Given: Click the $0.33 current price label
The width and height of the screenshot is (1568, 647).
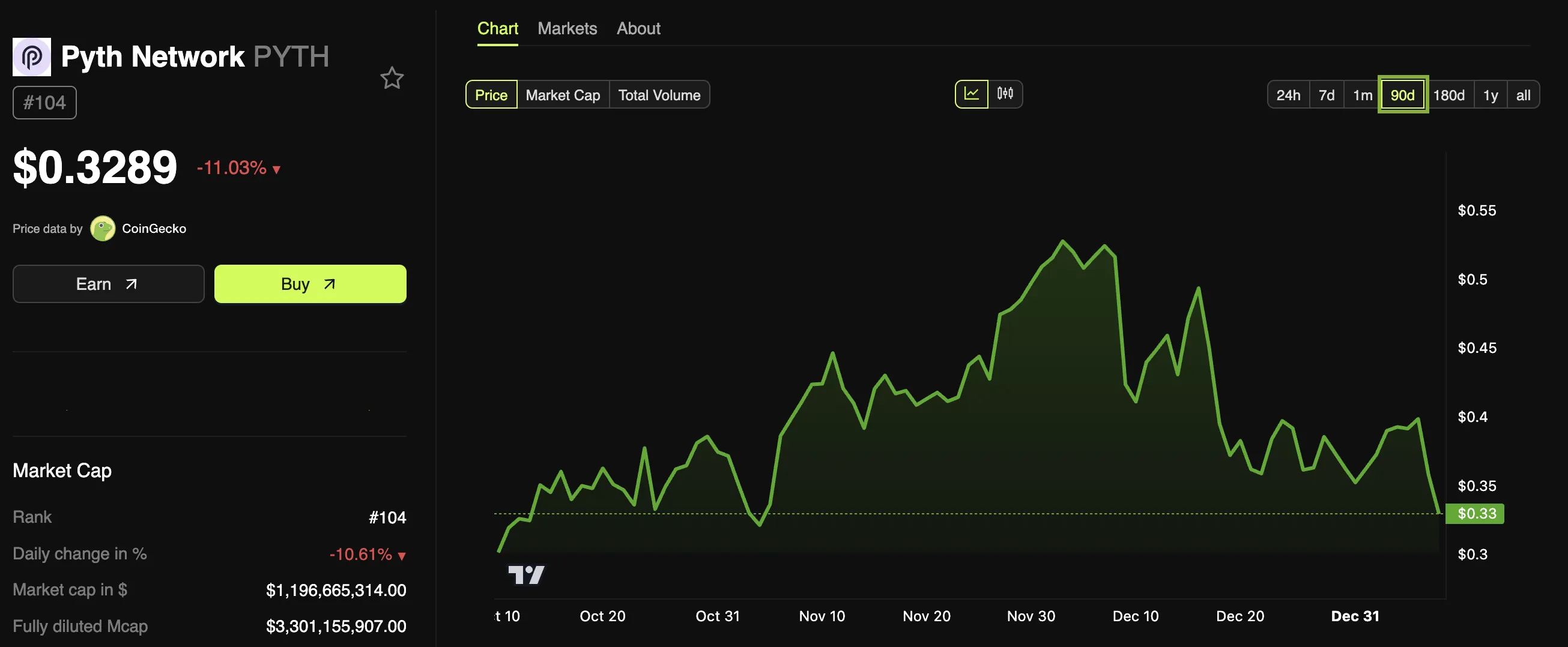Looking at the screenshot, I should pos(1475,514).
